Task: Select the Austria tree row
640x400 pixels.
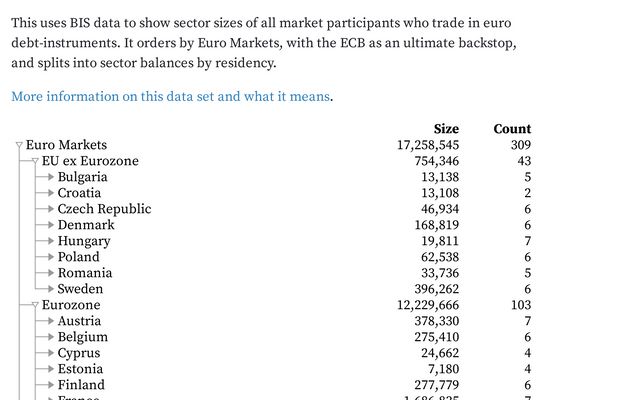Action: (x=82, y=321)
